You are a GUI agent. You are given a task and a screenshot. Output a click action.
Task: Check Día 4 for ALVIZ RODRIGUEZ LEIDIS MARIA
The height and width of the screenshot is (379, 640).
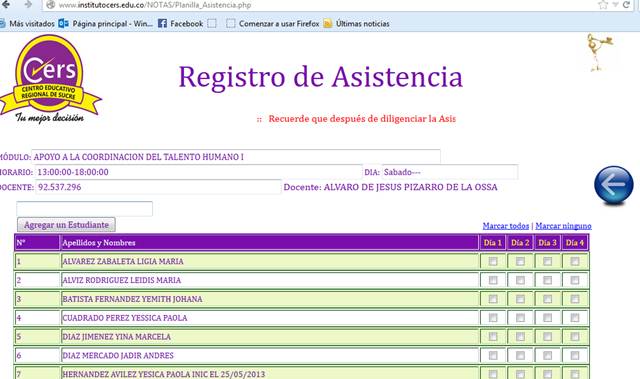click(x=575, y=280)
